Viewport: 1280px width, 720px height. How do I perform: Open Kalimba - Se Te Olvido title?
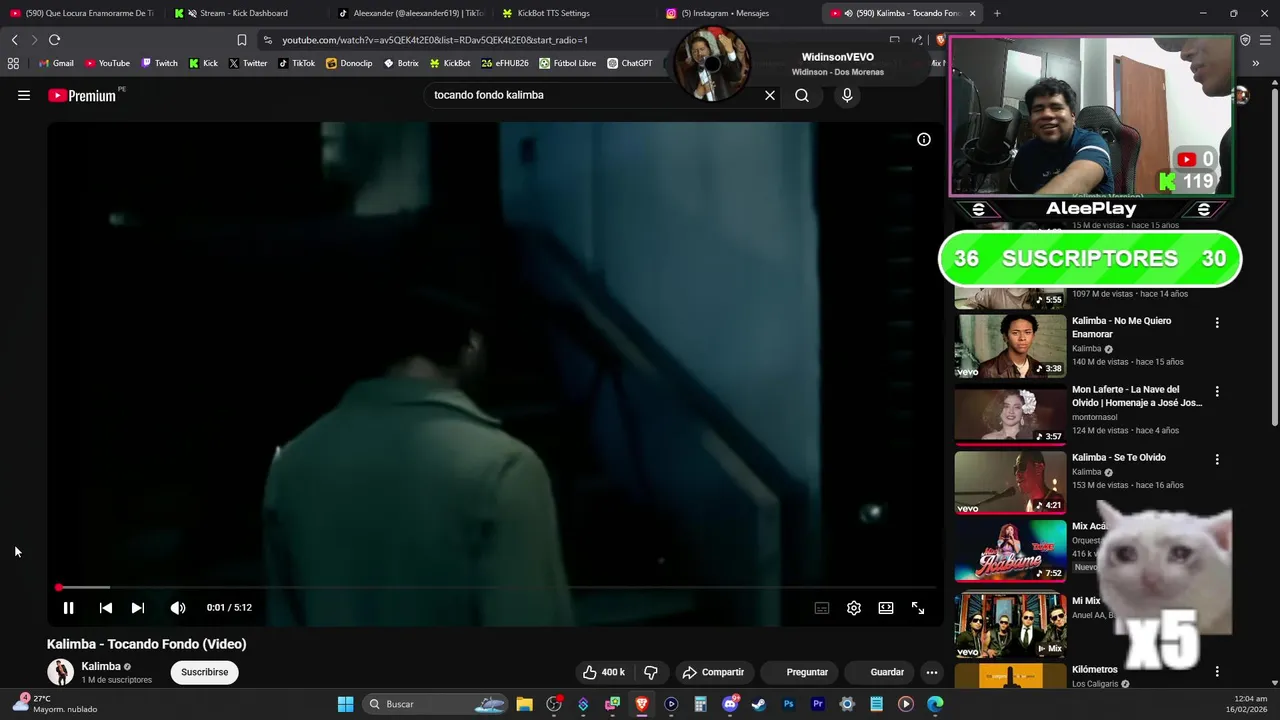coord(1119,457)
